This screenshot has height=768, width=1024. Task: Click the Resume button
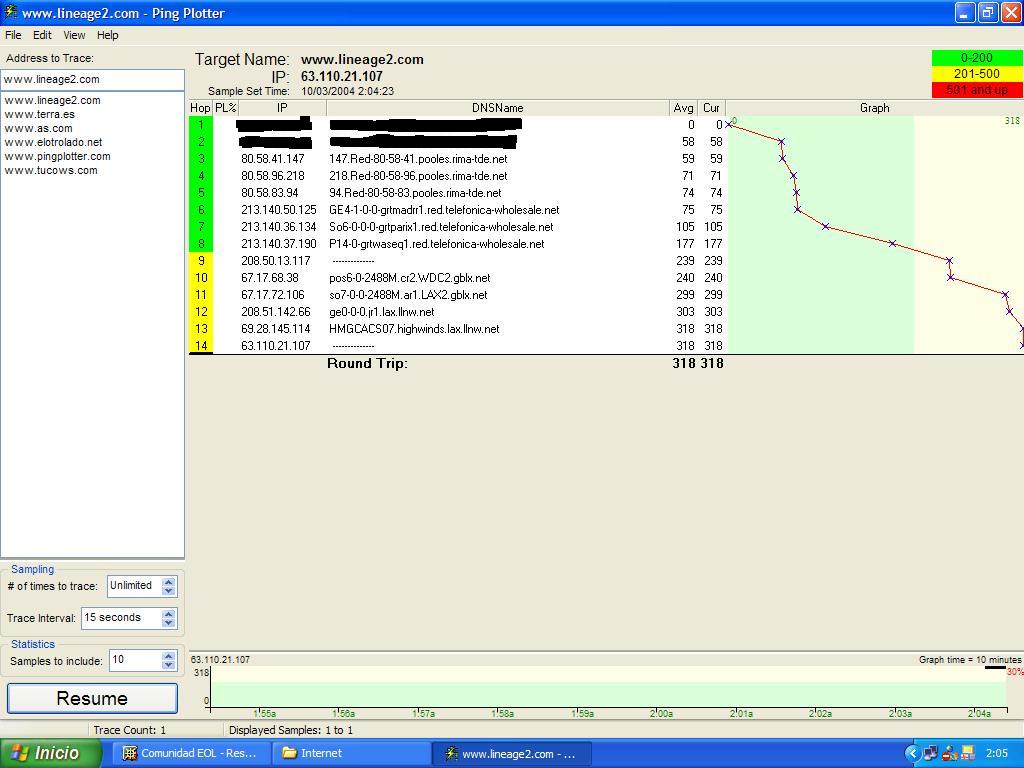92,698
